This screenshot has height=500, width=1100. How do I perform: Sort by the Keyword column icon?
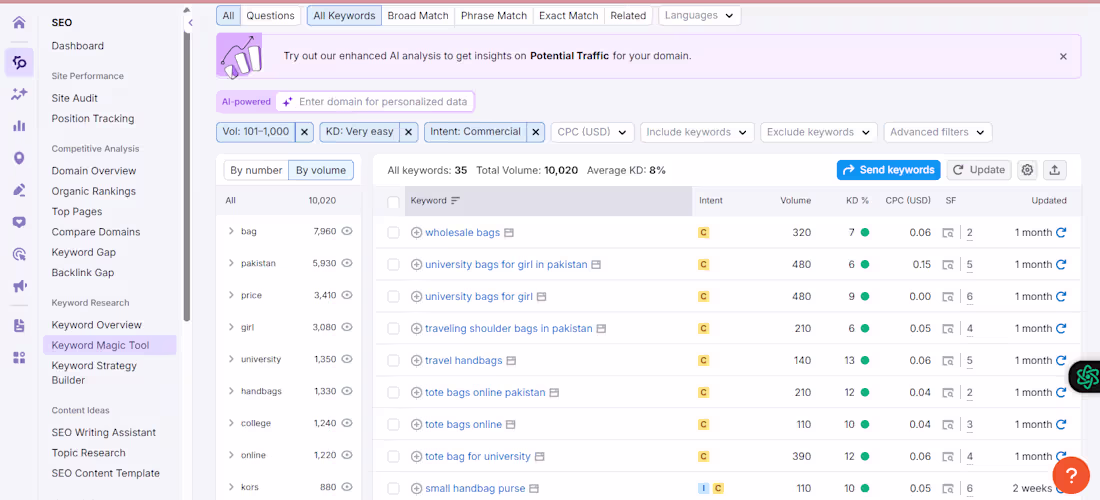tap(455, 201)
